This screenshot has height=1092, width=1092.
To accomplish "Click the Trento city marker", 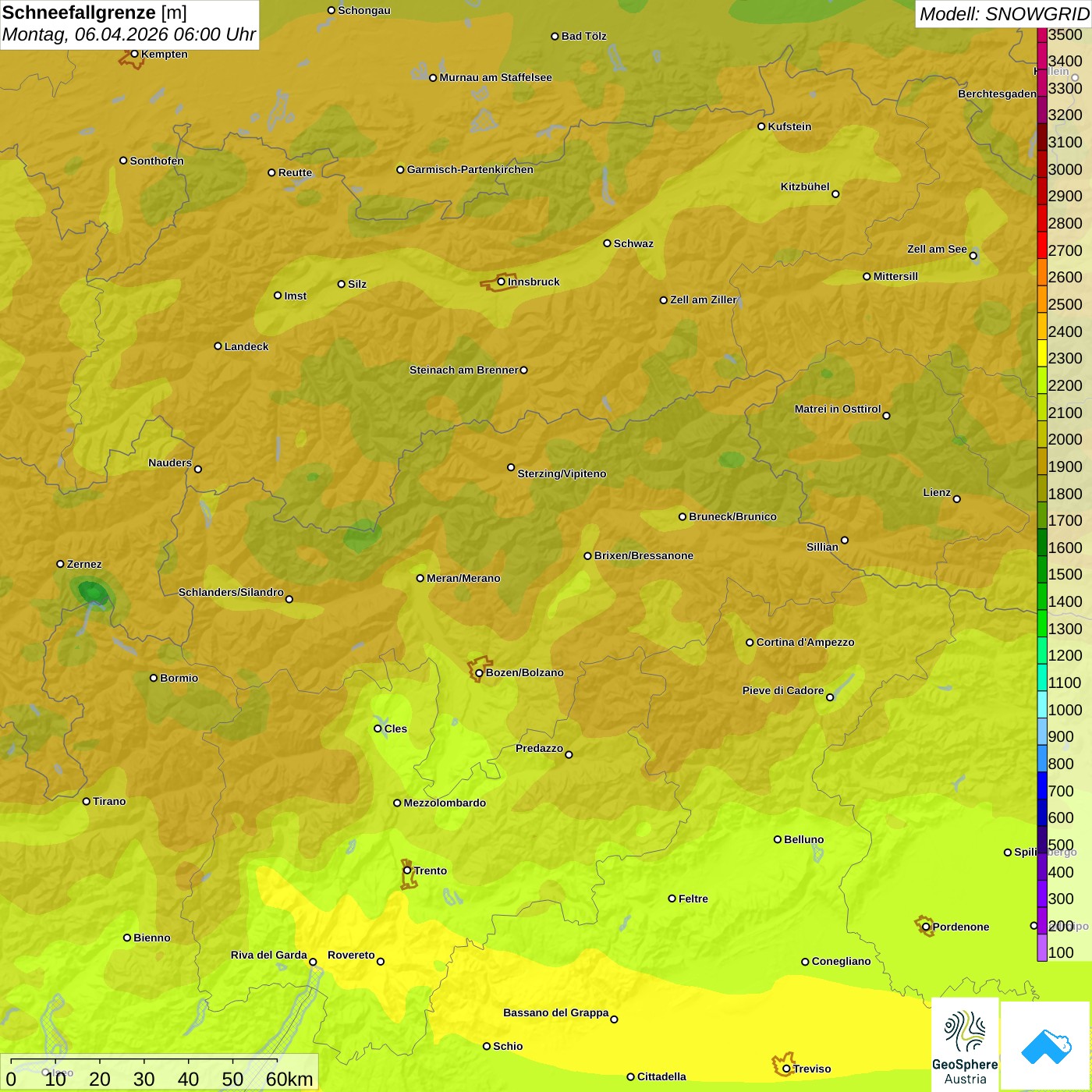I will (407, 870).
